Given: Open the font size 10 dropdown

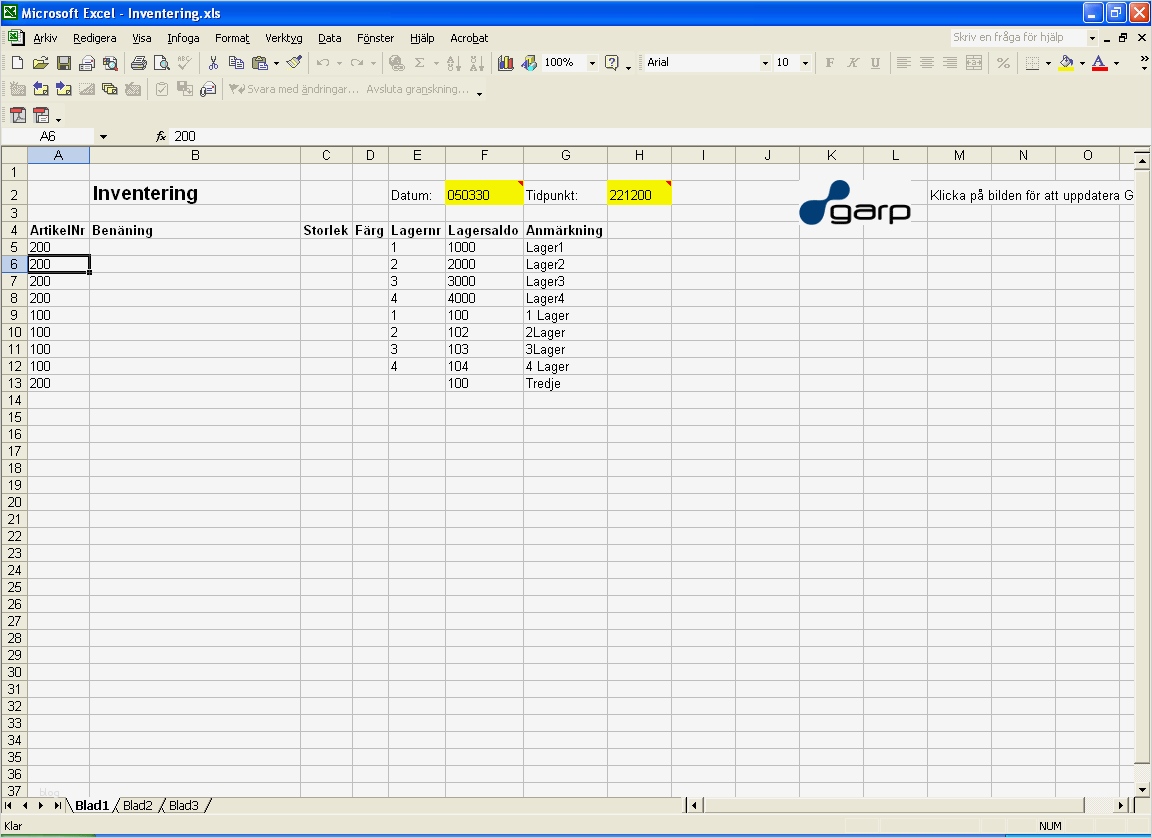Looking at the screenshot, I should click(805, 63).
